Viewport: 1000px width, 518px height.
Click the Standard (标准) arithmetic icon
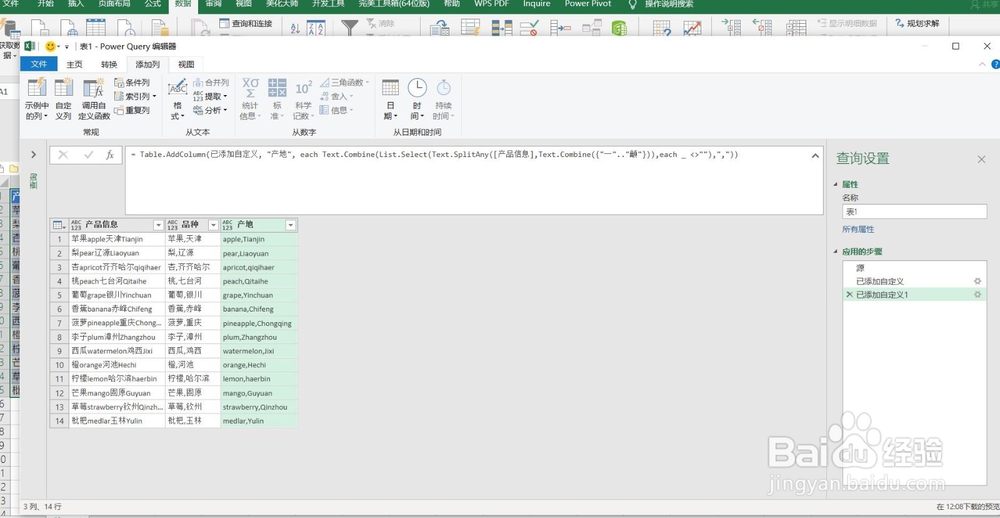[277, 87]
